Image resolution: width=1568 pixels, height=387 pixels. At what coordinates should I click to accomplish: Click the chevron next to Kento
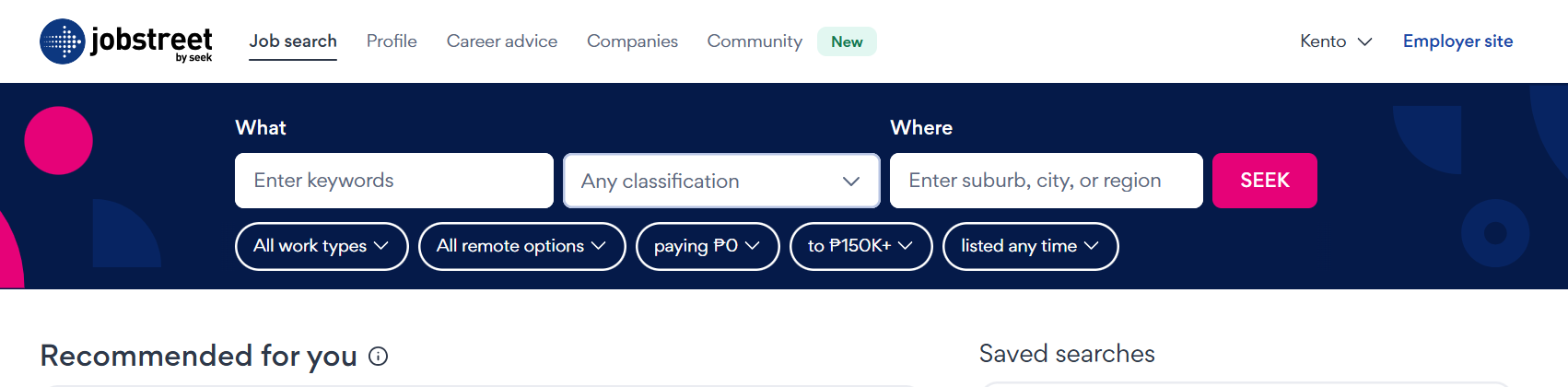tap(1365, 41)
